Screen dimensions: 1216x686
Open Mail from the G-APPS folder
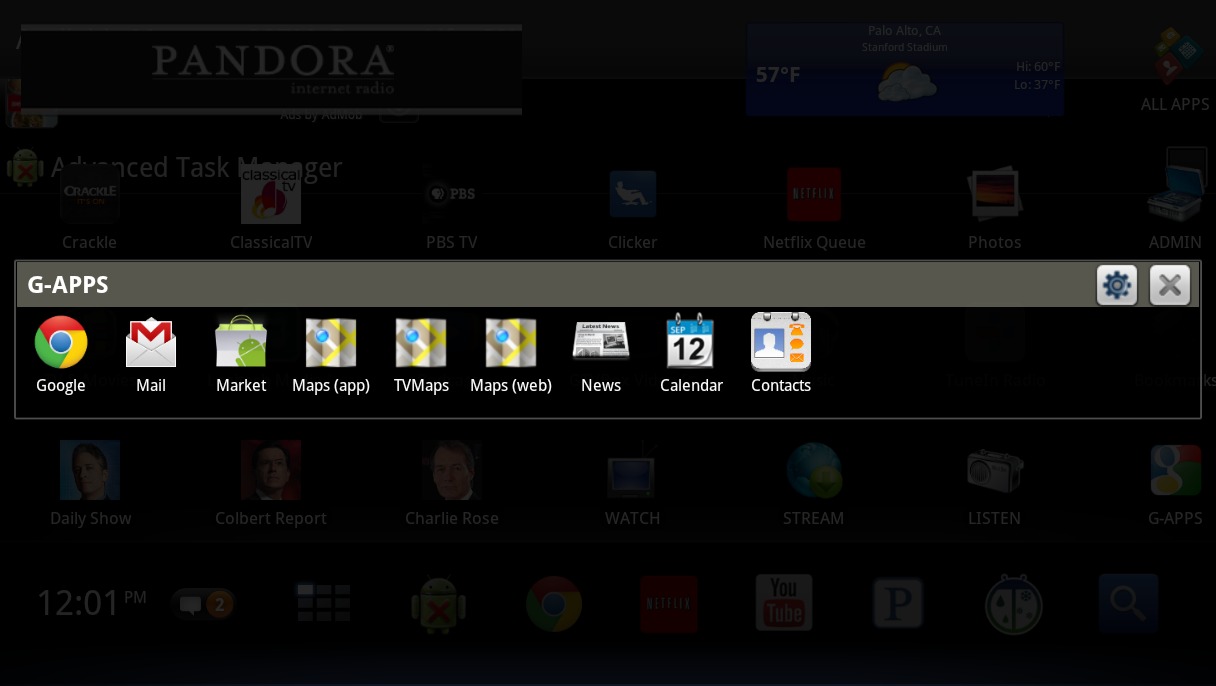click(x=151, y=354)
